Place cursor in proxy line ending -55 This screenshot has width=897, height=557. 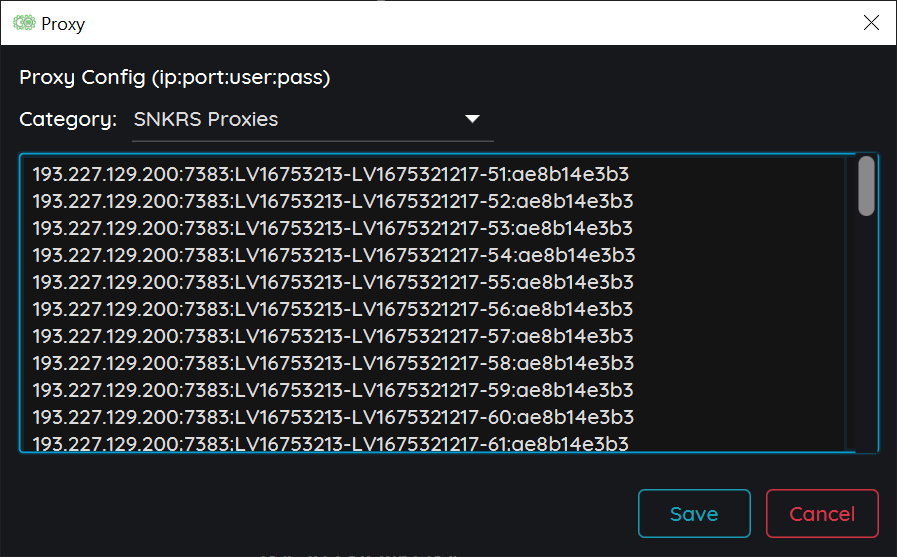(x=333, y=282)
